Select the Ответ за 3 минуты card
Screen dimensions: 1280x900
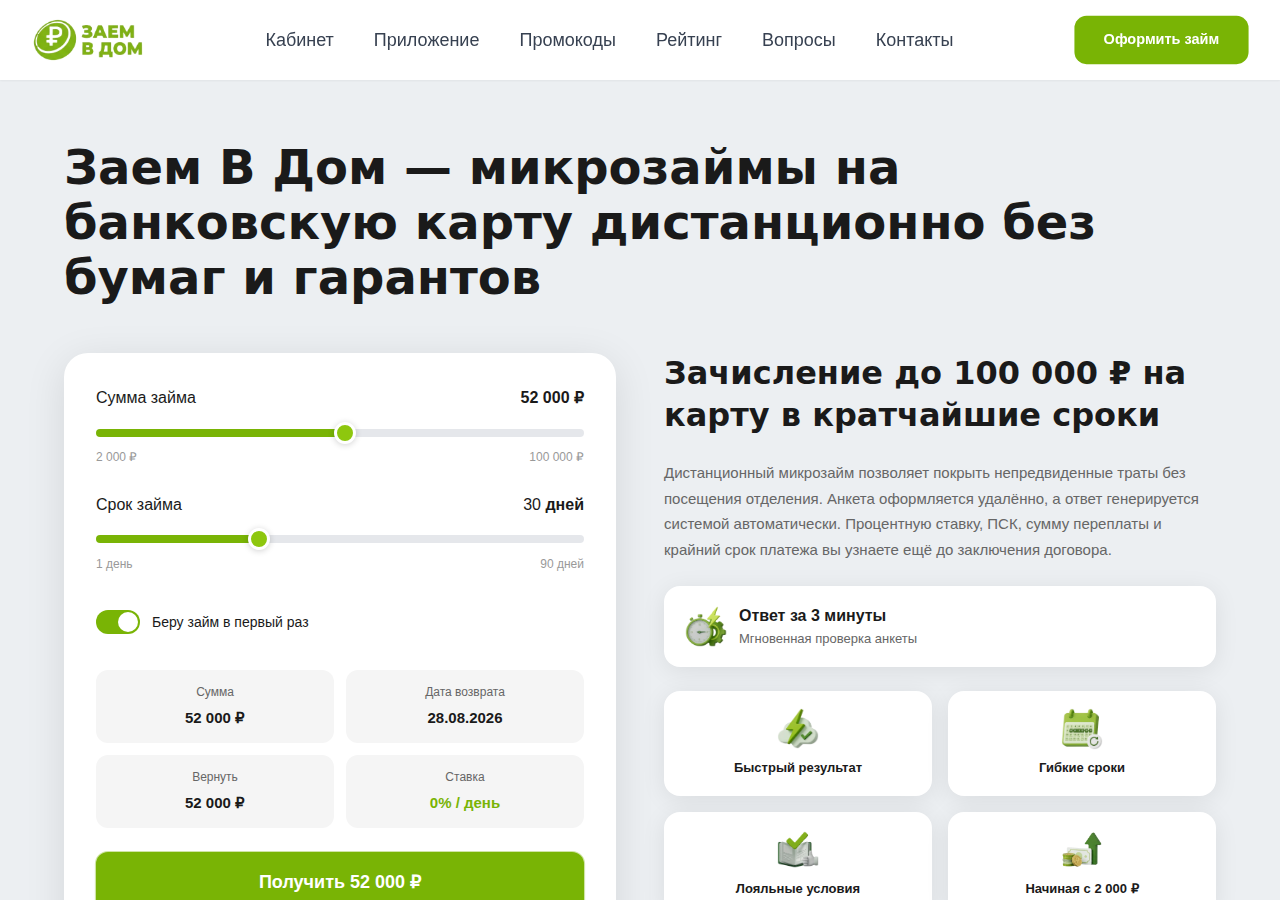[940, 627]
